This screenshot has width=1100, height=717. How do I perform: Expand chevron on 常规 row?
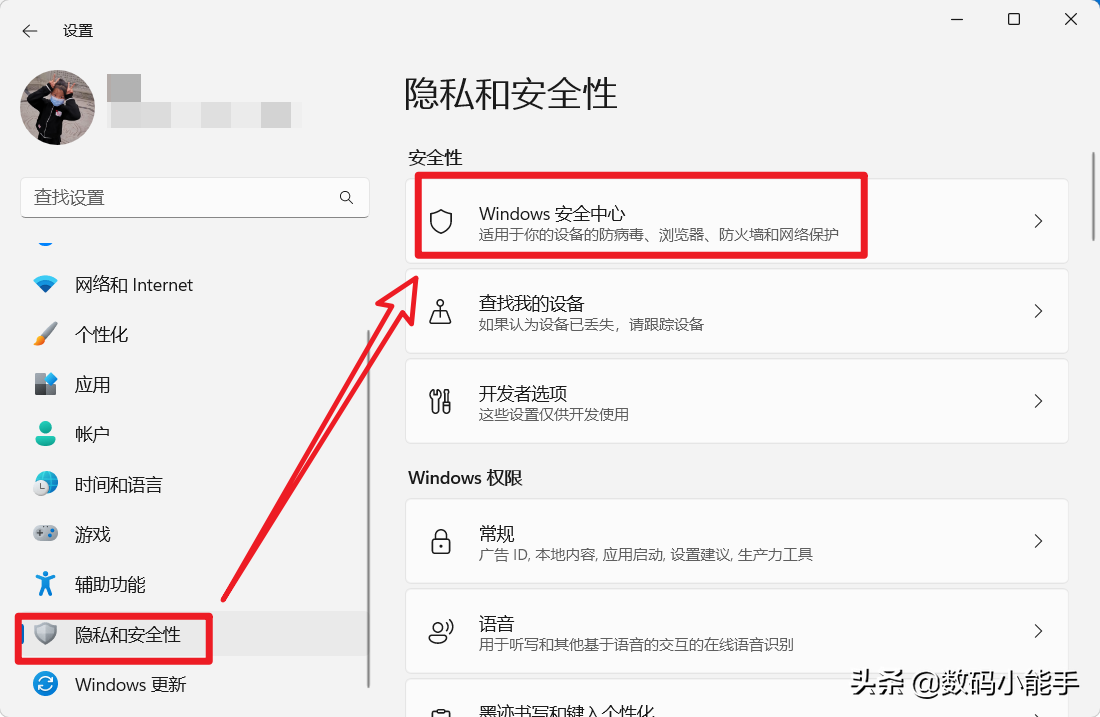1038,542
